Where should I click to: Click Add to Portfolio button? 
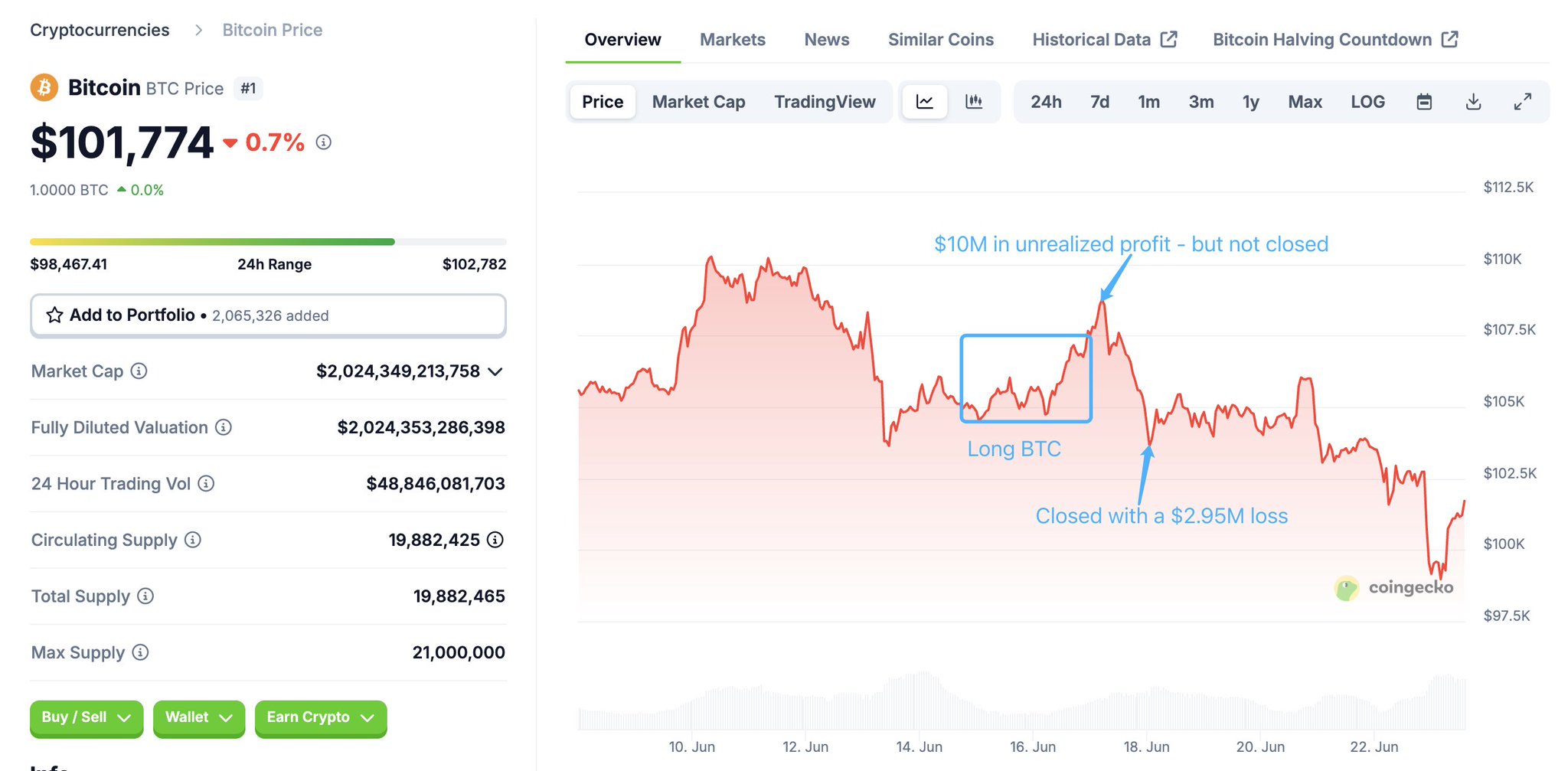268,315
